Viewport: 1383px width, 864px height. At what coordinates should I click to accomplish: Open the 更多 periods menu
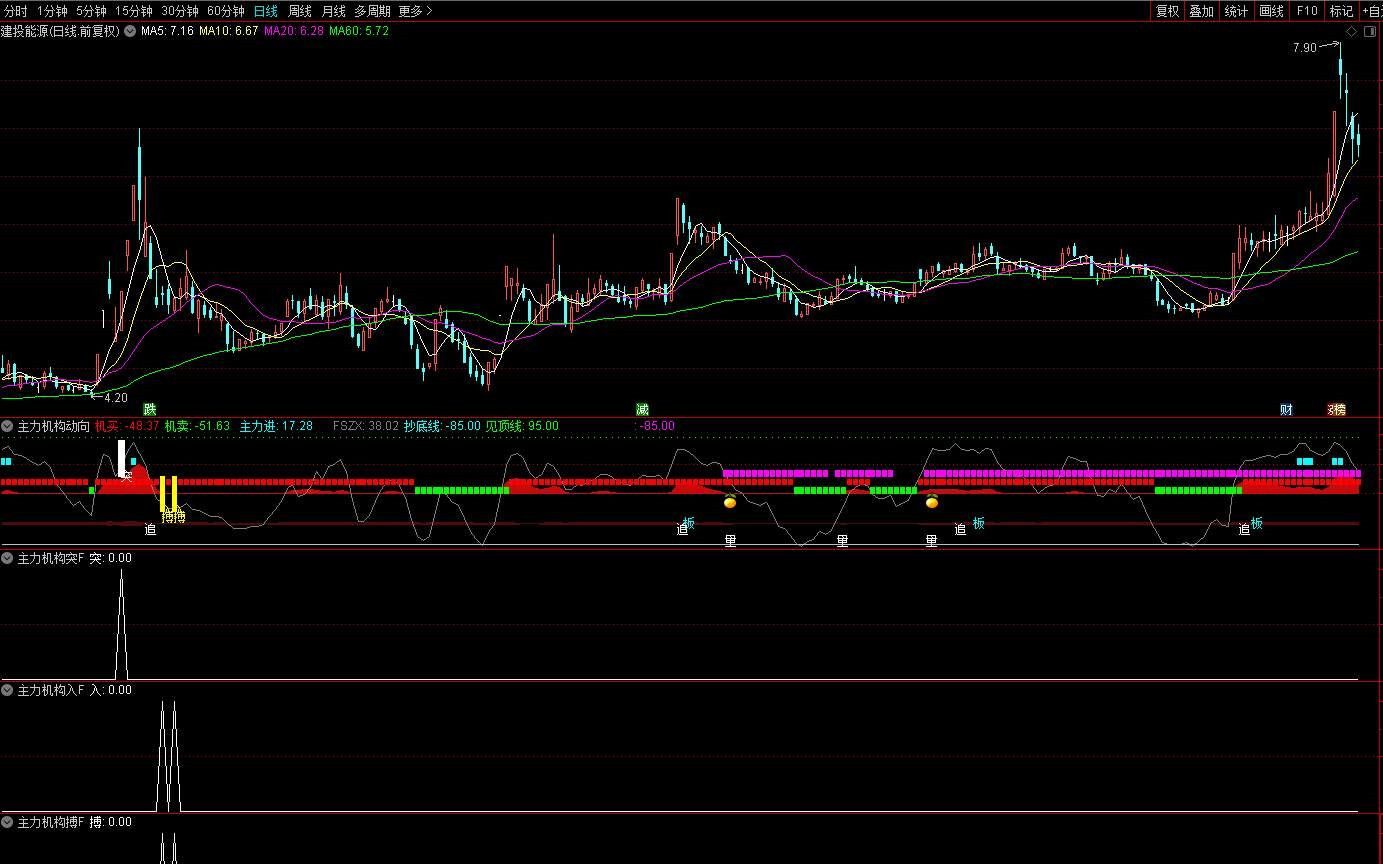pos(415,11)
